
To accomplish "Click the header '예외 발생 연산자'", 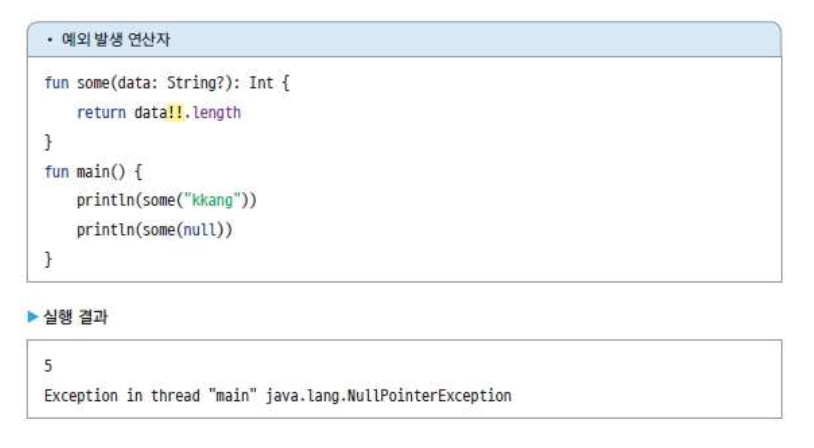I will [115, 39].
